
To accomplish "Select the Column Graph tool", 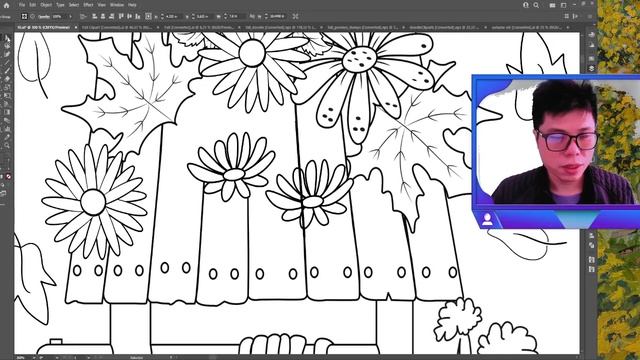I will click(7, 129).
